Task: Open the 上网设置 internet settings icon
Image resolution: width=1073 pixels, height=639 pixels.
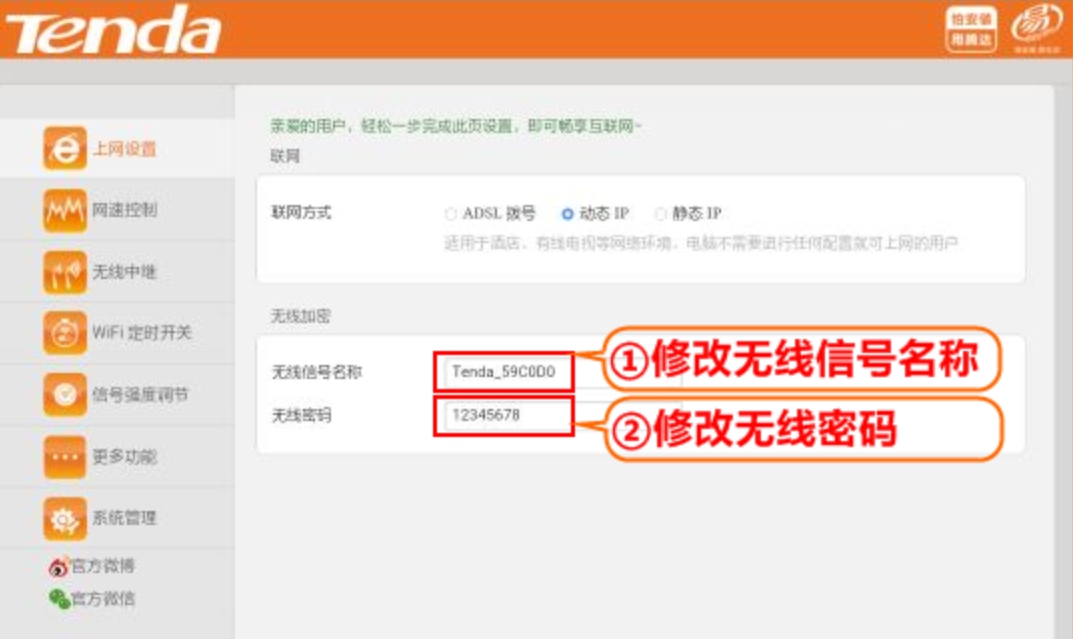Action: pyautogui.click(x=65, y=148)
